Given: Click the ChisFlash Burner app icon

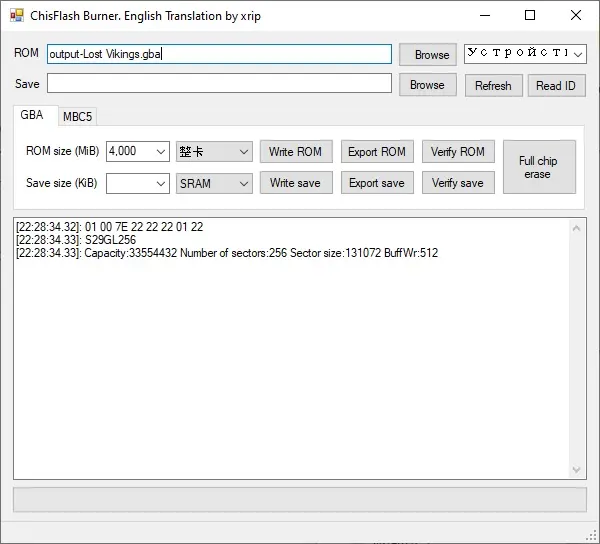Looking at the screenshot, I should (17, 16).
